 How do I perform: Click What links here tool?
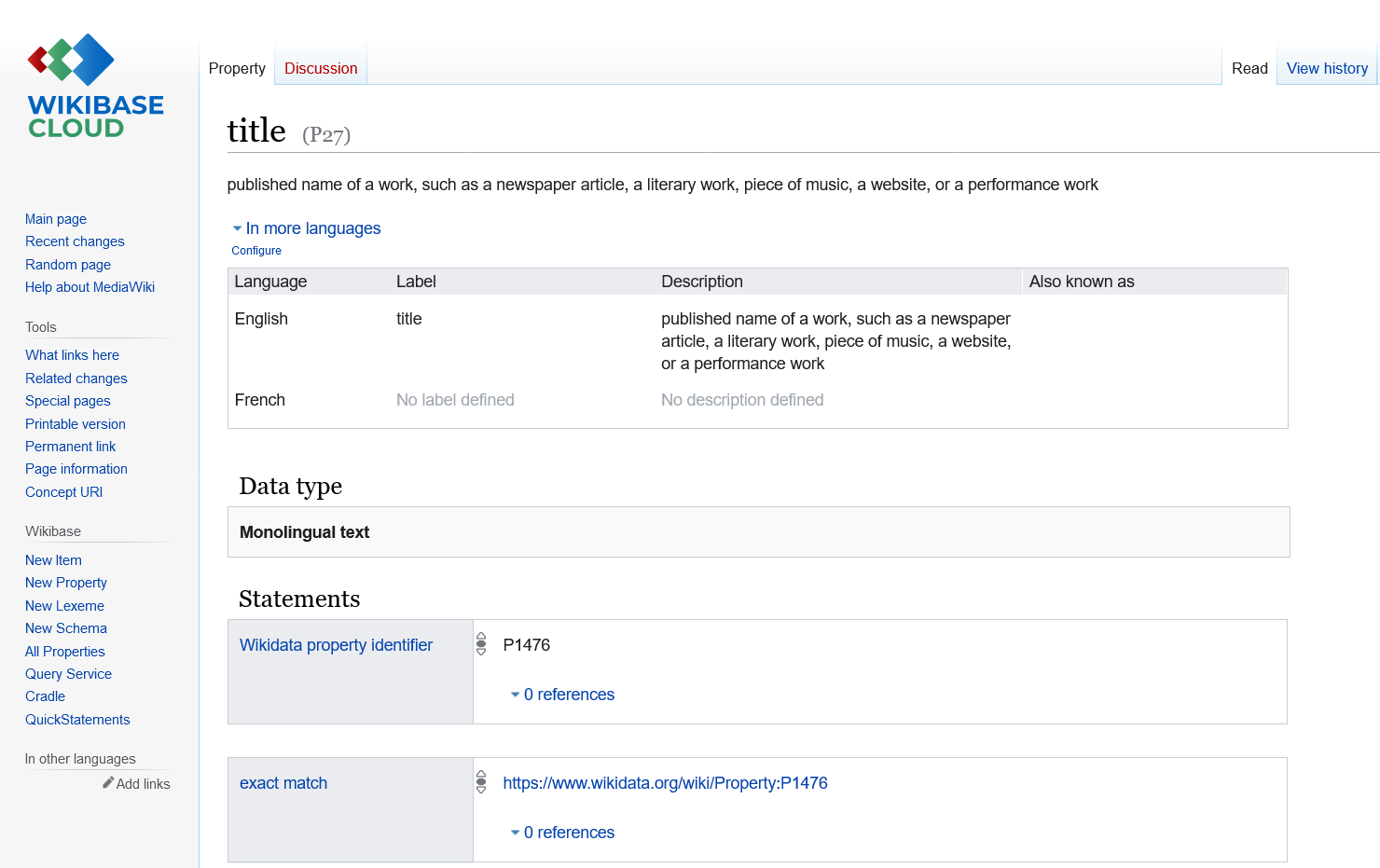click(72, 355)
